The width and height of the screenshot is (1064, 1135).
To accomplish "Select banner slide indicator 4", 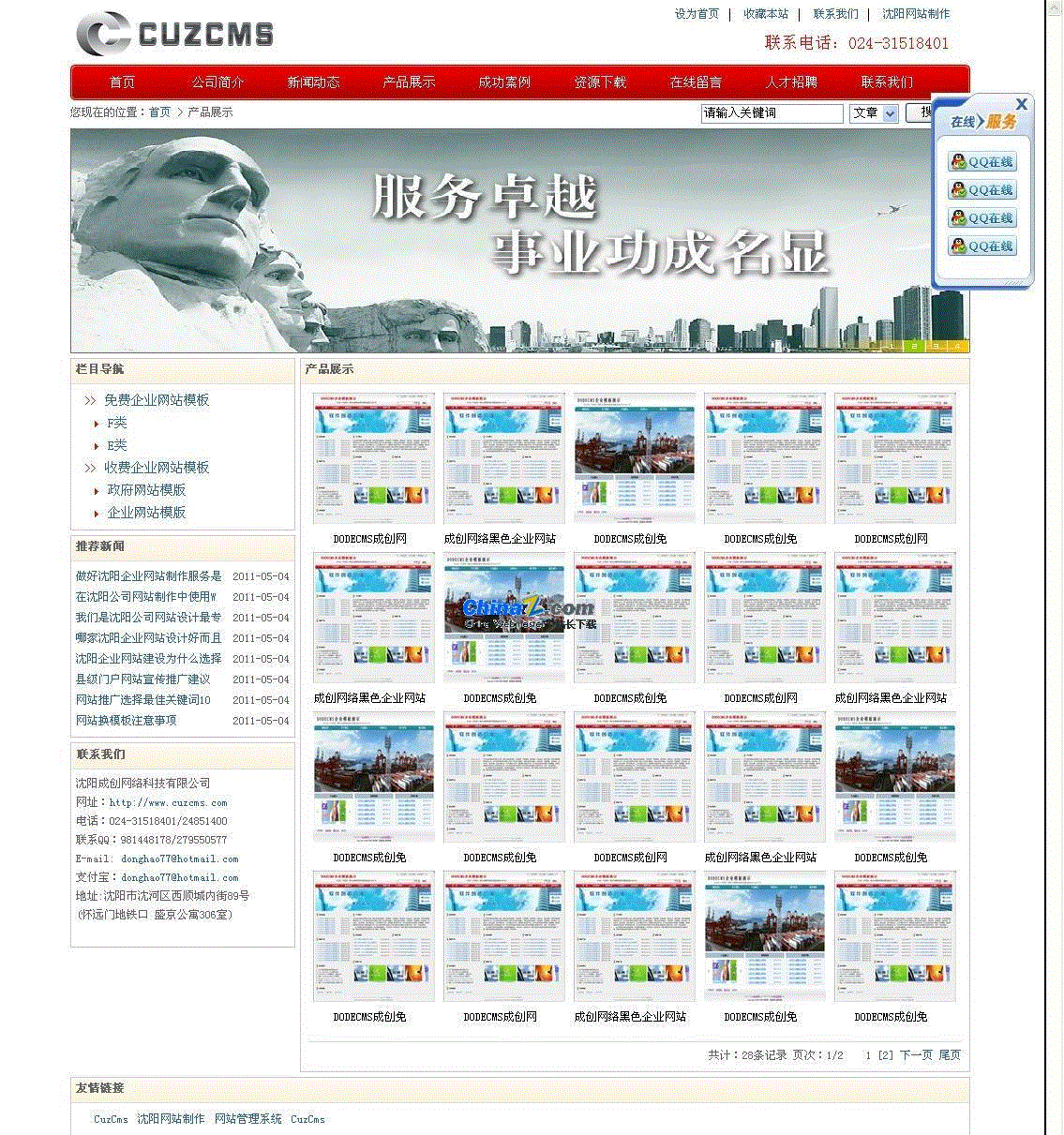I will point(956,346).
